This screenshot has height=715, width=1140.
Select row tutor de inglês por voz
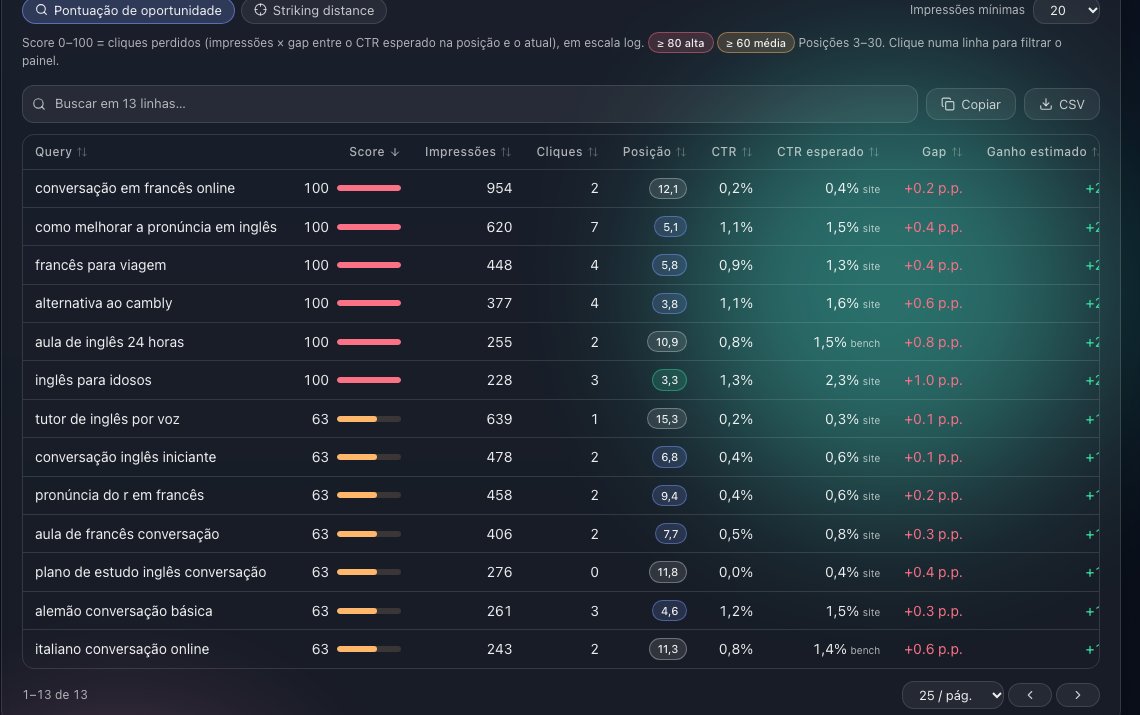click(561, 419)
